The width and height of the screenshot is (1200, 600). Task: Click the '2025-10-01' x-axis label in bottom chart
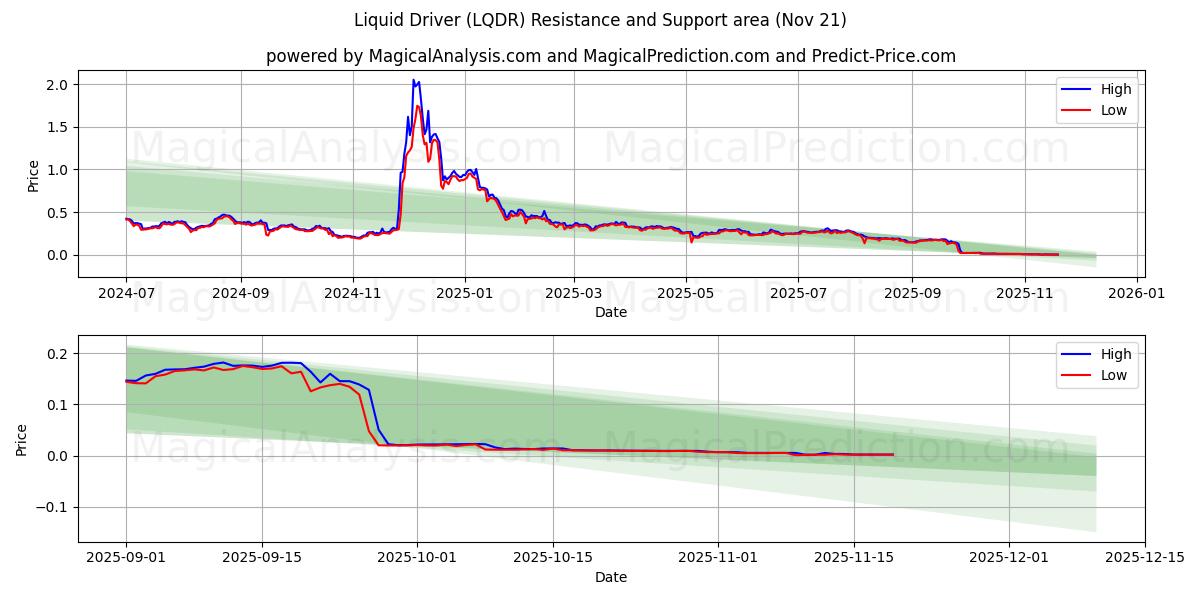coord(418,559)
